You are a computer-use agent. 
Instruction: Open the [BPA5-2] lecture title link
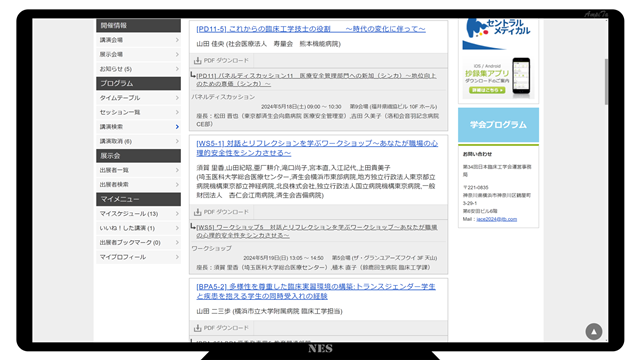[x=316, y=291]
